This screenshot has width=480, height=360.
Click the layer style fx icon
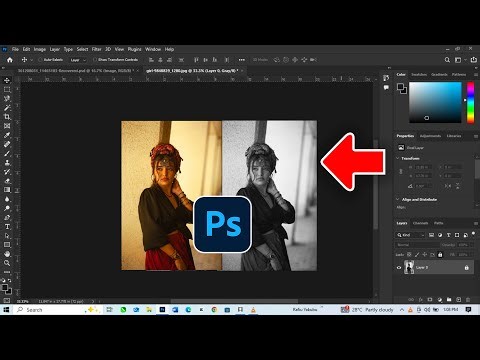[421, 300]
